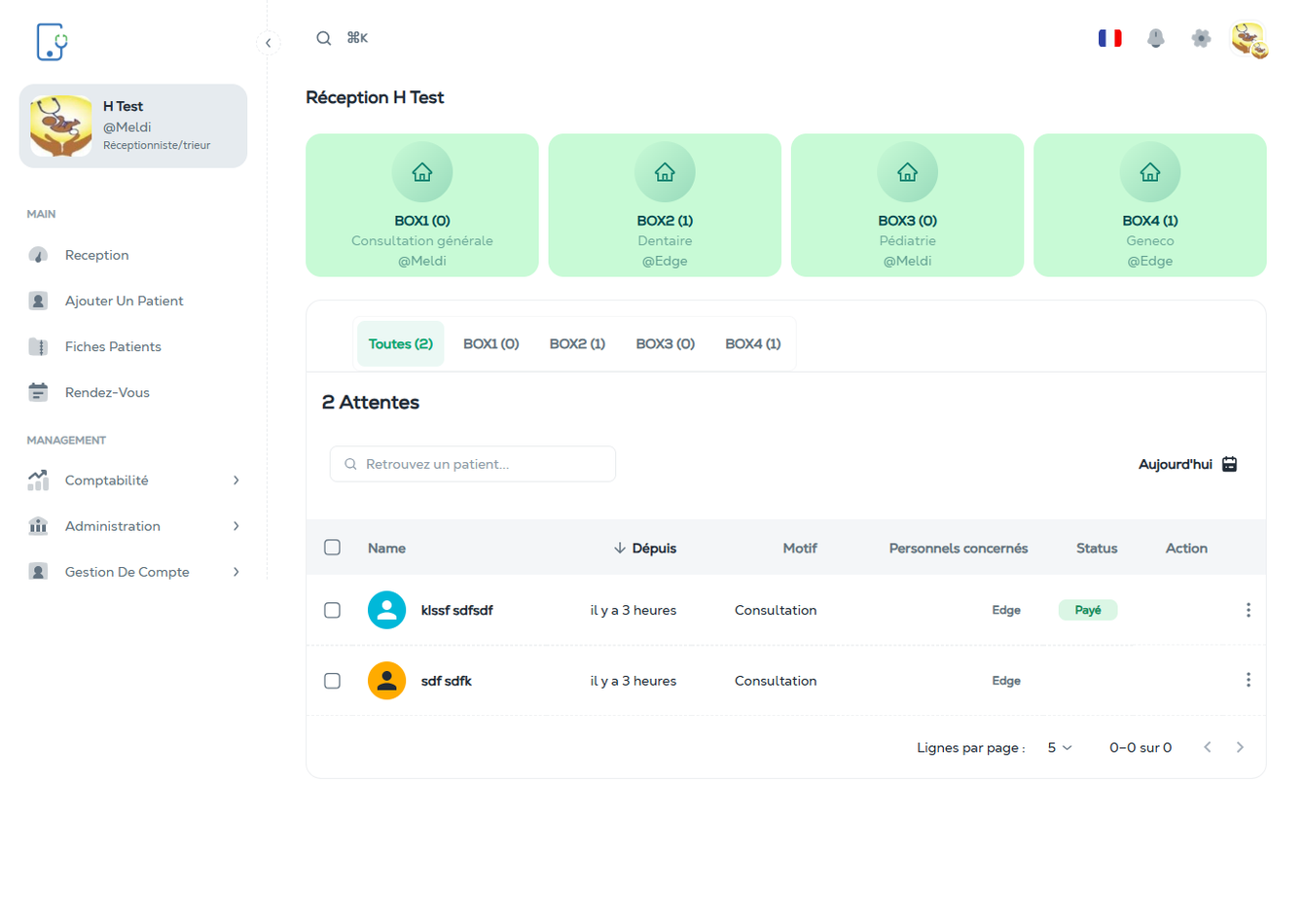
Task: Click the ⌘K shortcut label
Action: (357, 38)
